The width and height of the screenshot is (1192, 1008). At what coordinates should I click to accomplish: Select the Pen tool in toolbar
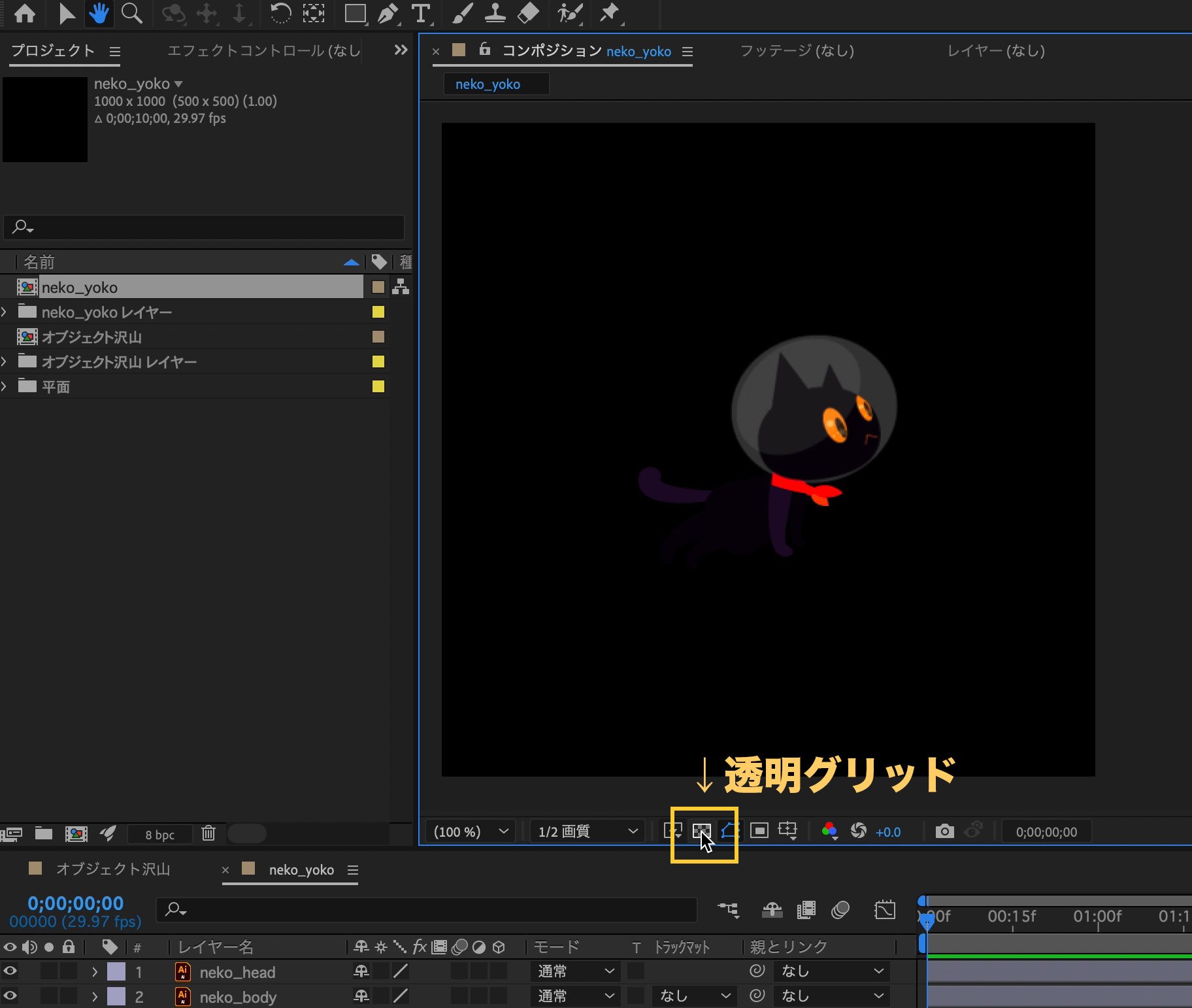point(388,14)
